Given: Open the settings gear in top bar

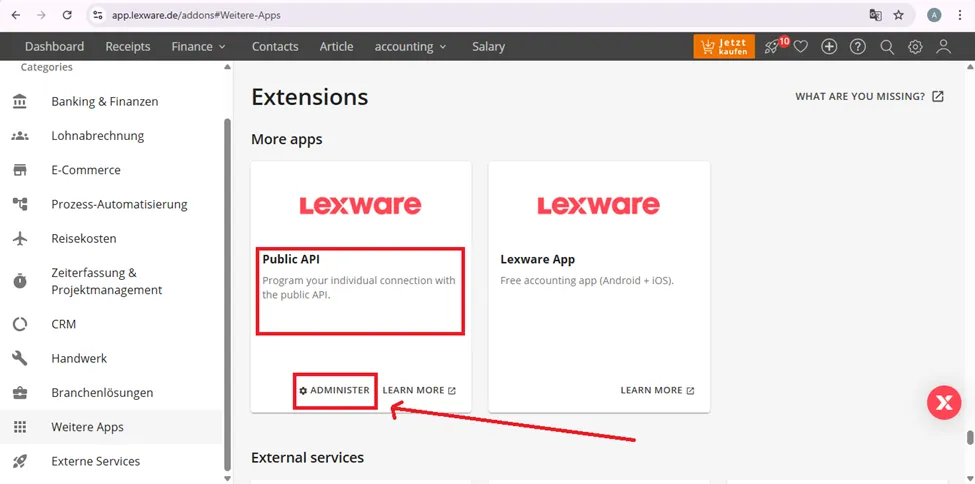Looking at the screenshot, I should (x=915, y=47).
